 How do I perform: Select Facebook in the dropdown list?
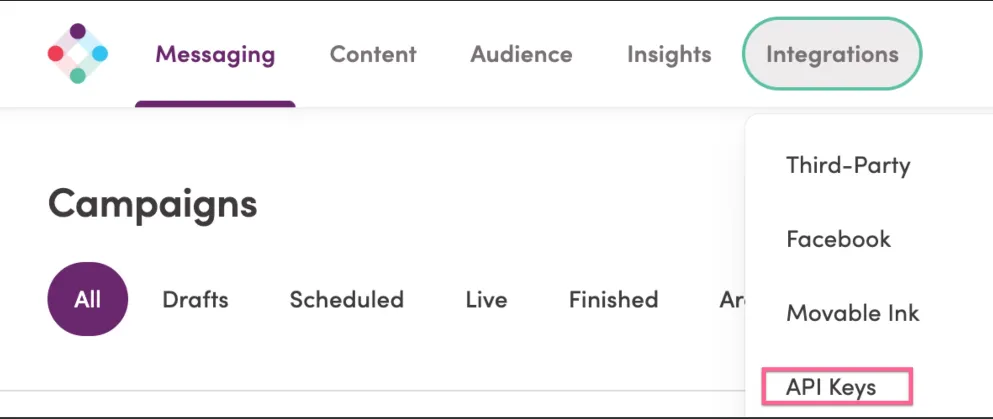coord(838,239)
